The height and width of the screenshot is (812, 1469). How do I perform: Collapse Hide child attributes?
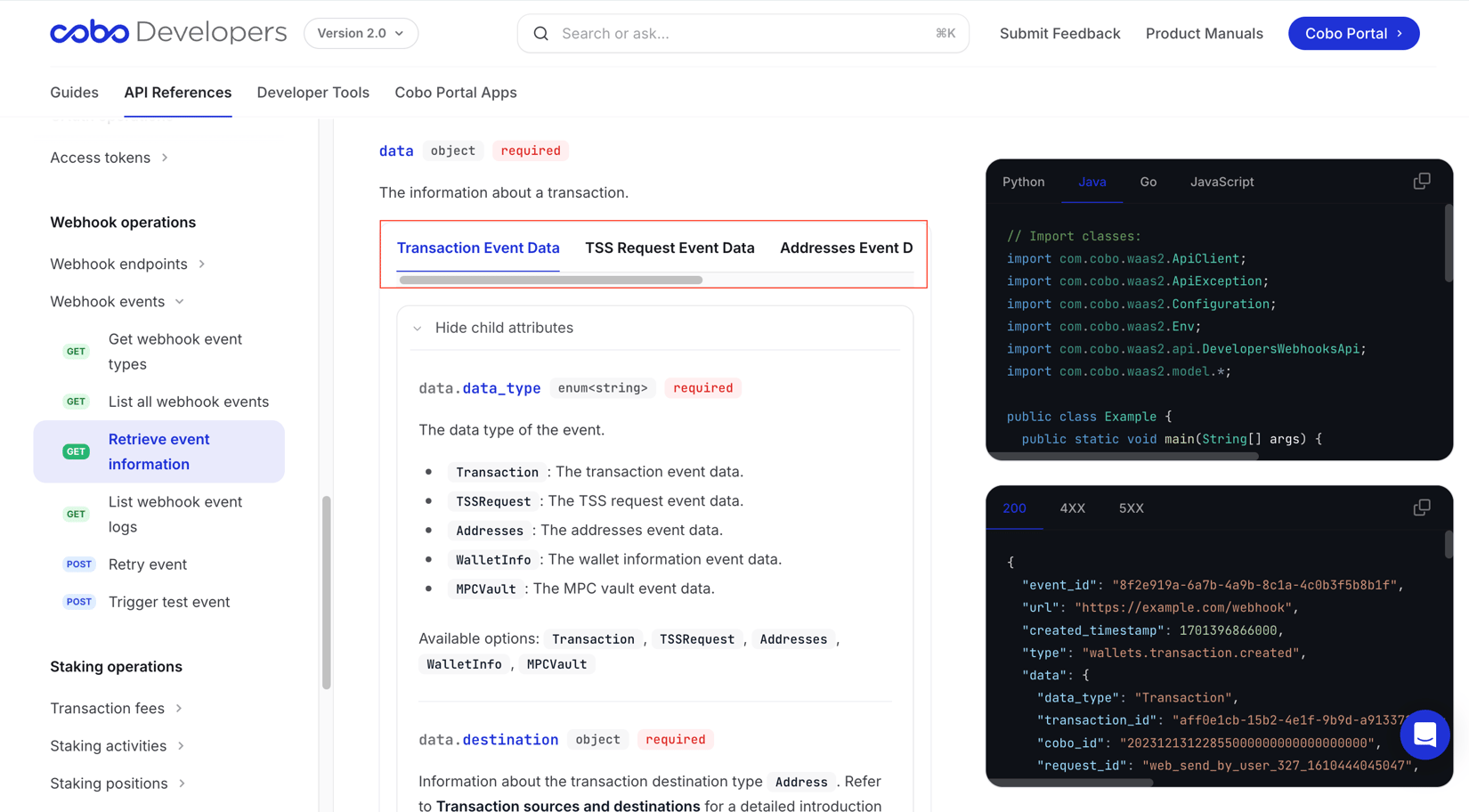point(493,328)
